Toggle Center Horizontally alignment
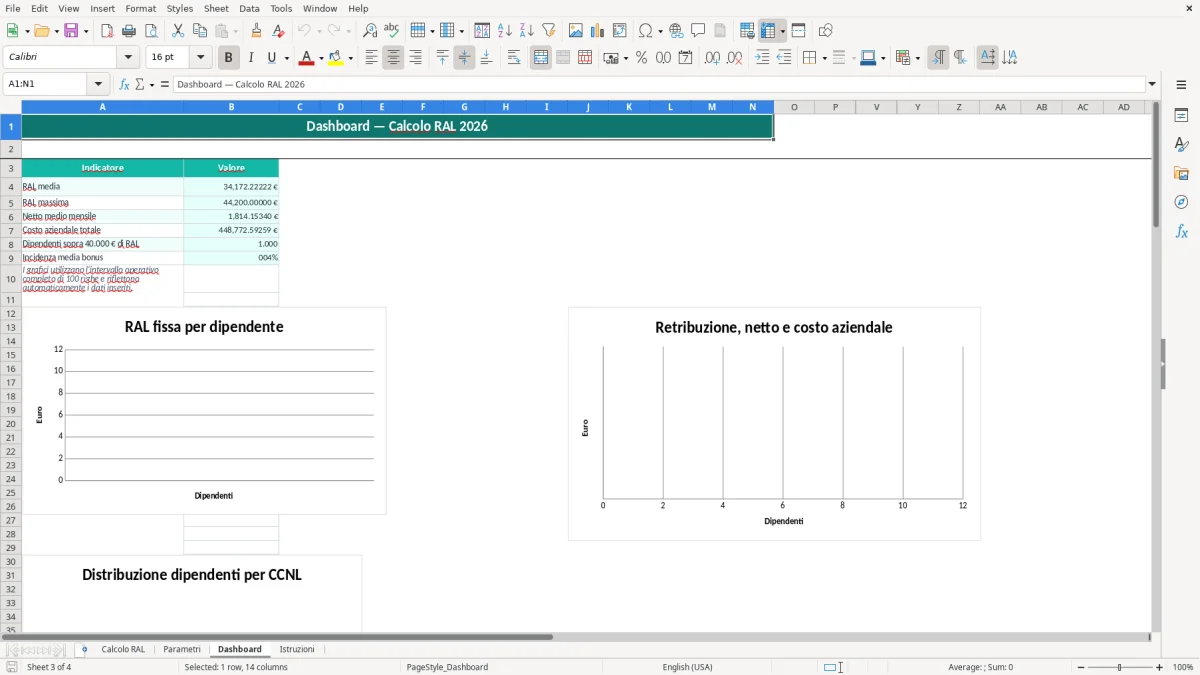This screenshot has height=675, width=1200. point(393,58)
